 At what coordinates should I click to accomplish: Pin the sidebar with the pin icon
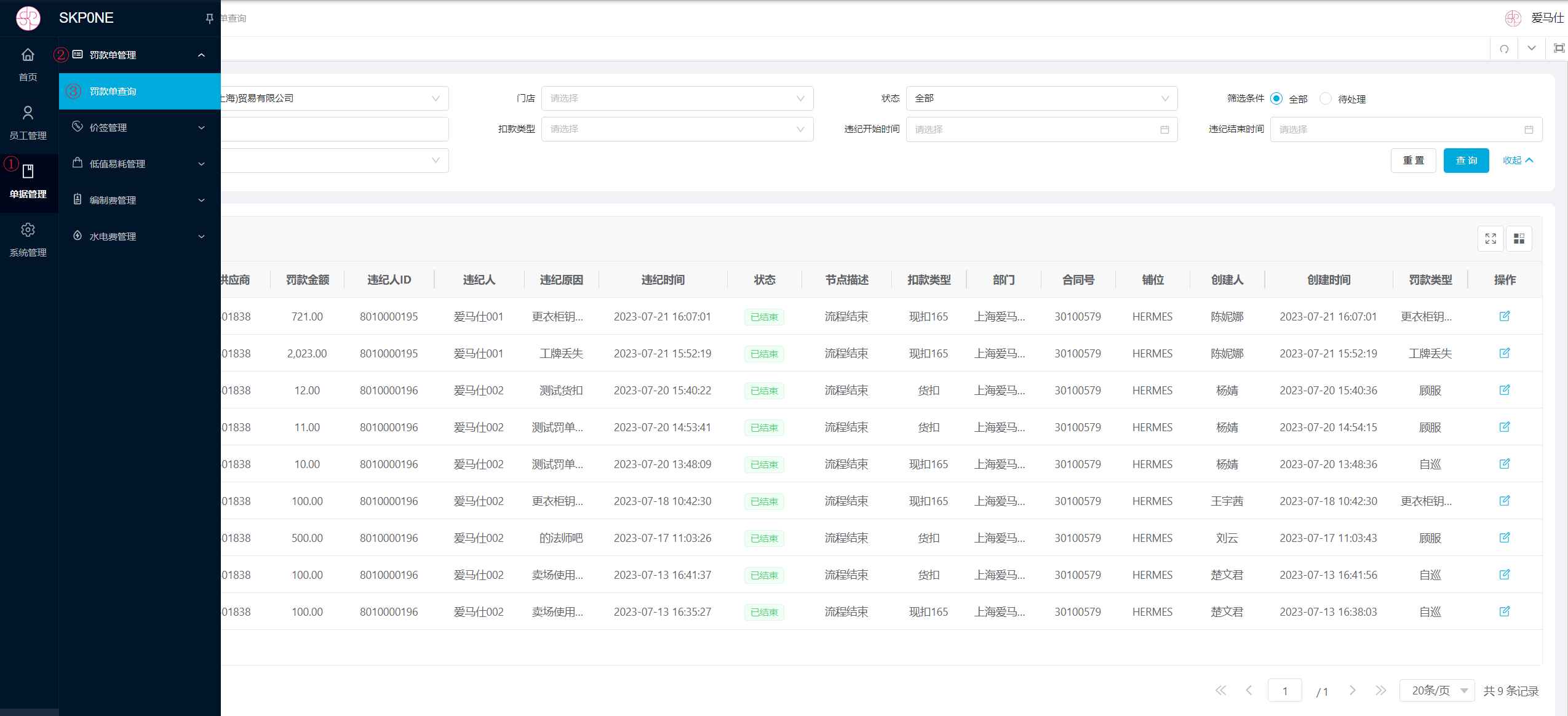tap(209, 18)
